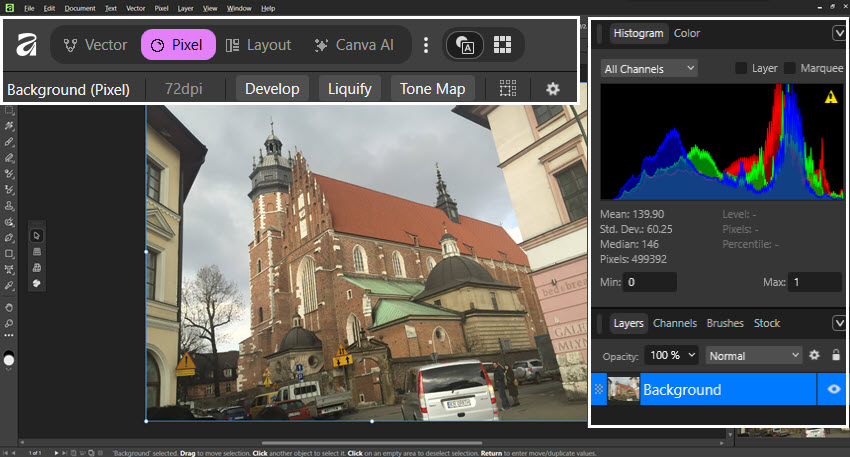Switch to the Color tab

[x=687, y=33]
